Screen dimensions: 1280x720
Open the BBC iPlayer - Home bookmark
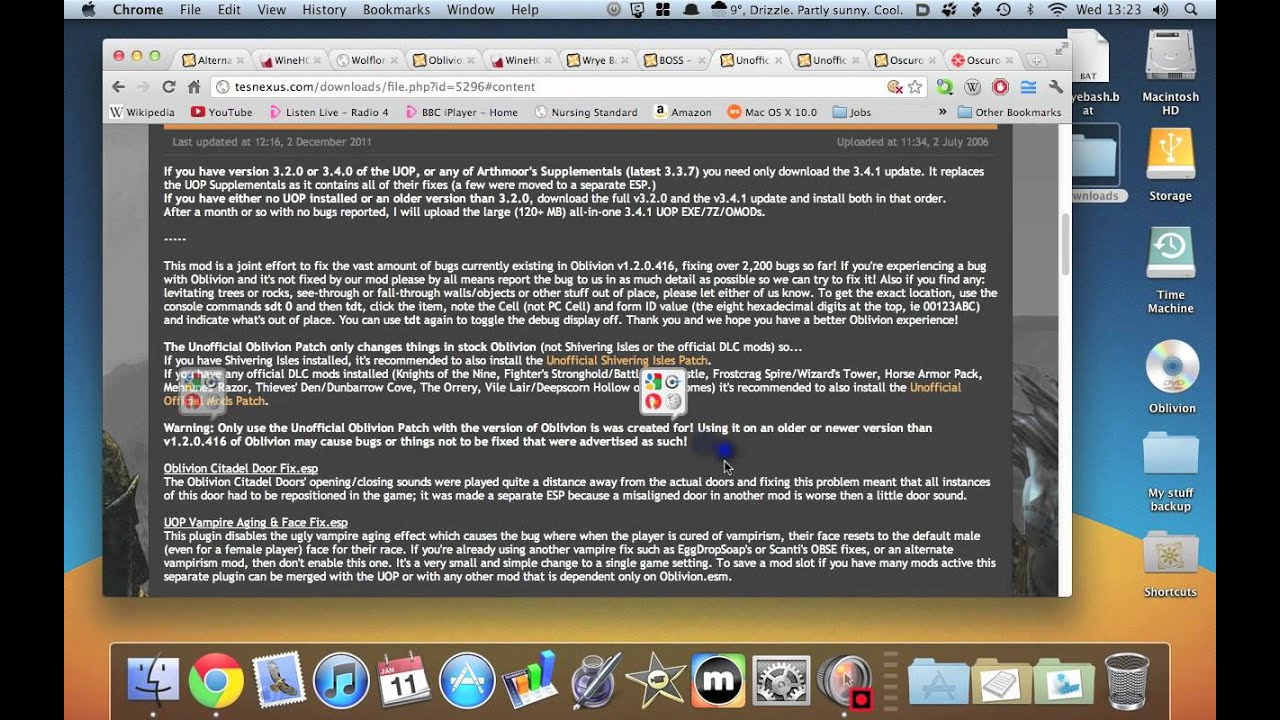[461, 112]
